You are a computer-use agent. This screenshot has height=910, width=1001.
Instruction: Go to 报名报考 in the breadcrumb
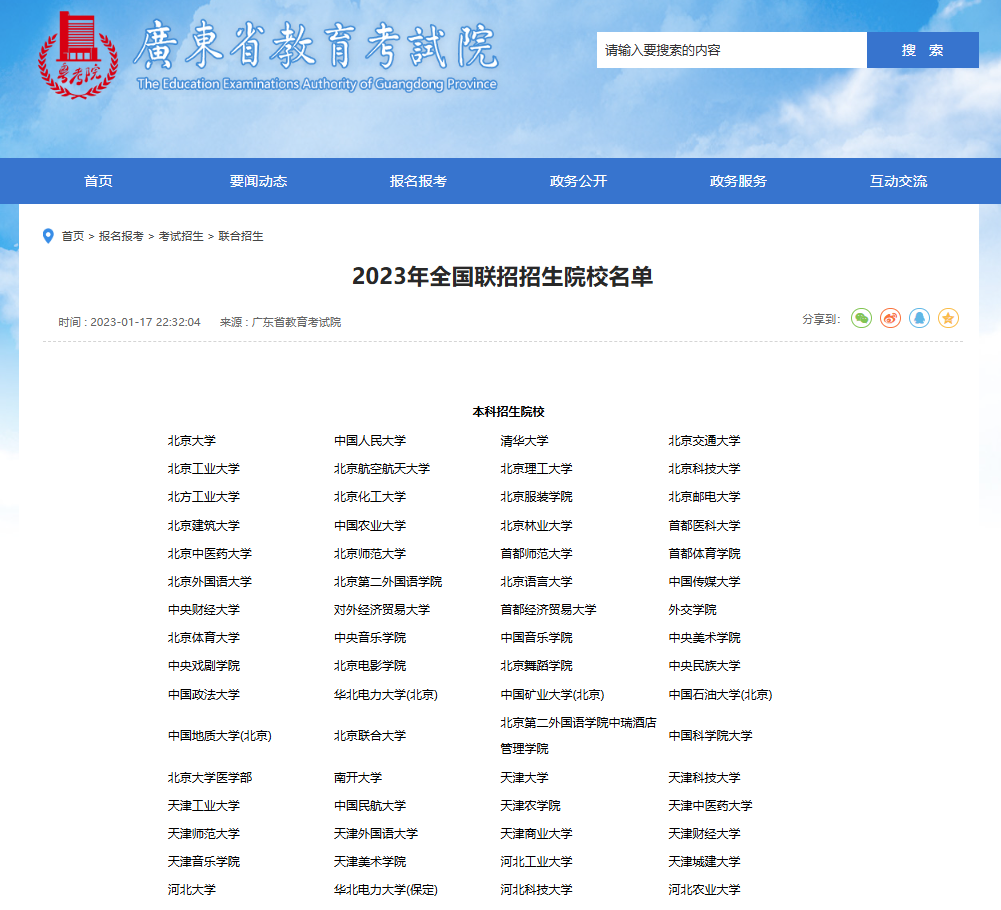point(121,236)
